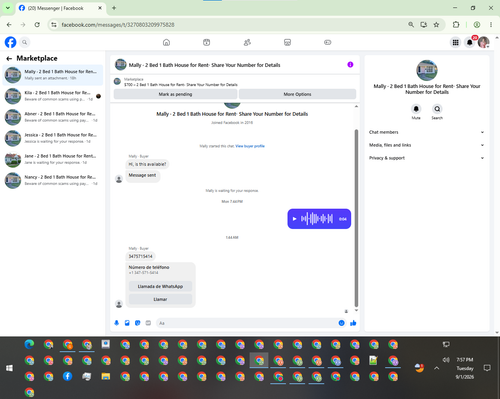Open Microsoft Edge from taskbar

(29, 344)
